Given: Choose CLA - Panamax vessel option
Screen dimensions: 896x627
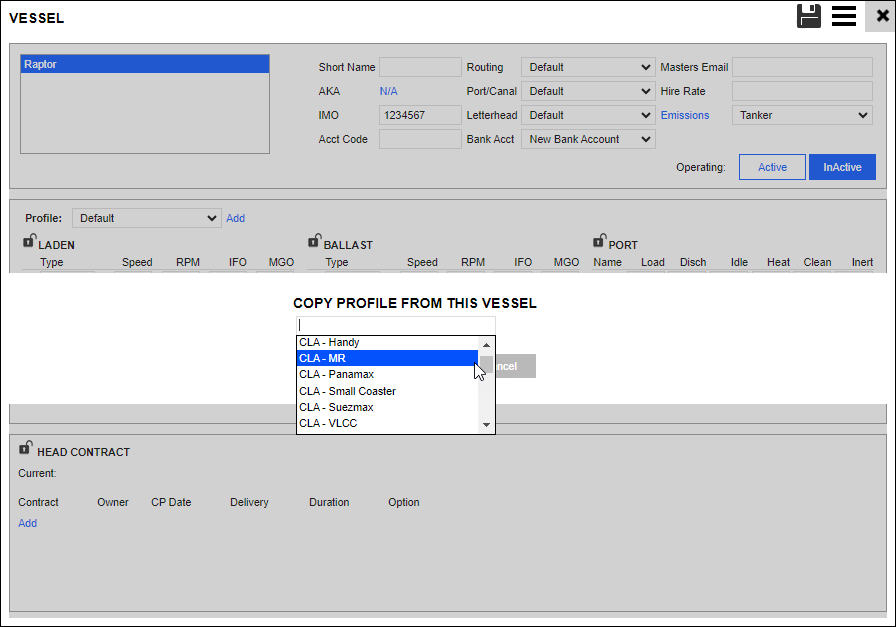Looking at the screenshot, I should click(387, 374).
